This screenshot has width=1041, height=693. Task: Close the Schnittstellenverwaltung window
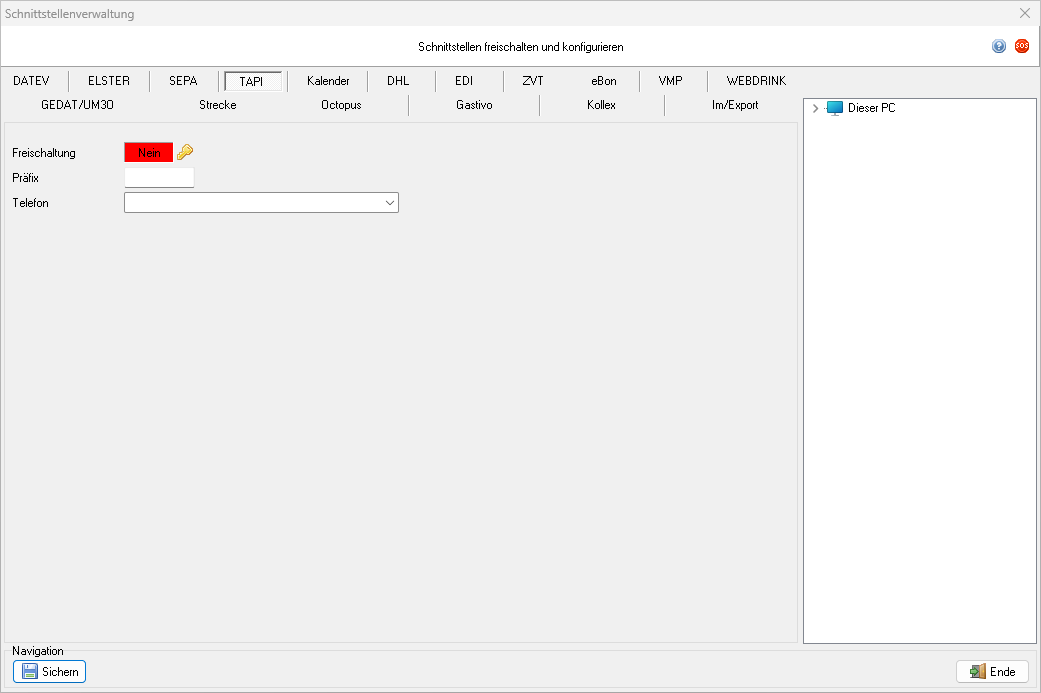pos(1024,14)
